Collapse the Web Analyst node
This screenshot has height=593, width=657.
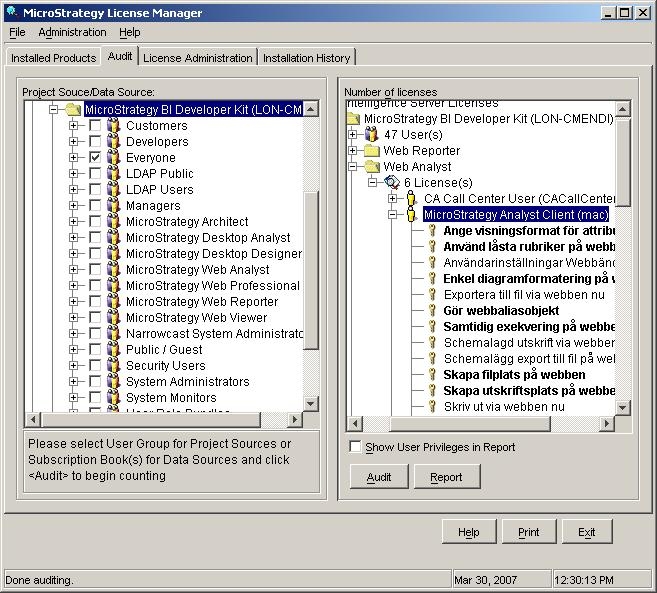pyautogui.click(x=352, y=166)
